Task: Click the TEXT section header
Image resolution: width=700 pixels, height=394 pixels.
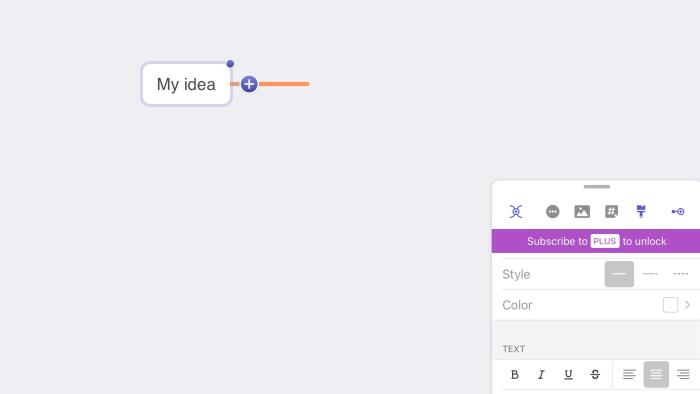Action: pyautogui.click(x=513, y=348)
